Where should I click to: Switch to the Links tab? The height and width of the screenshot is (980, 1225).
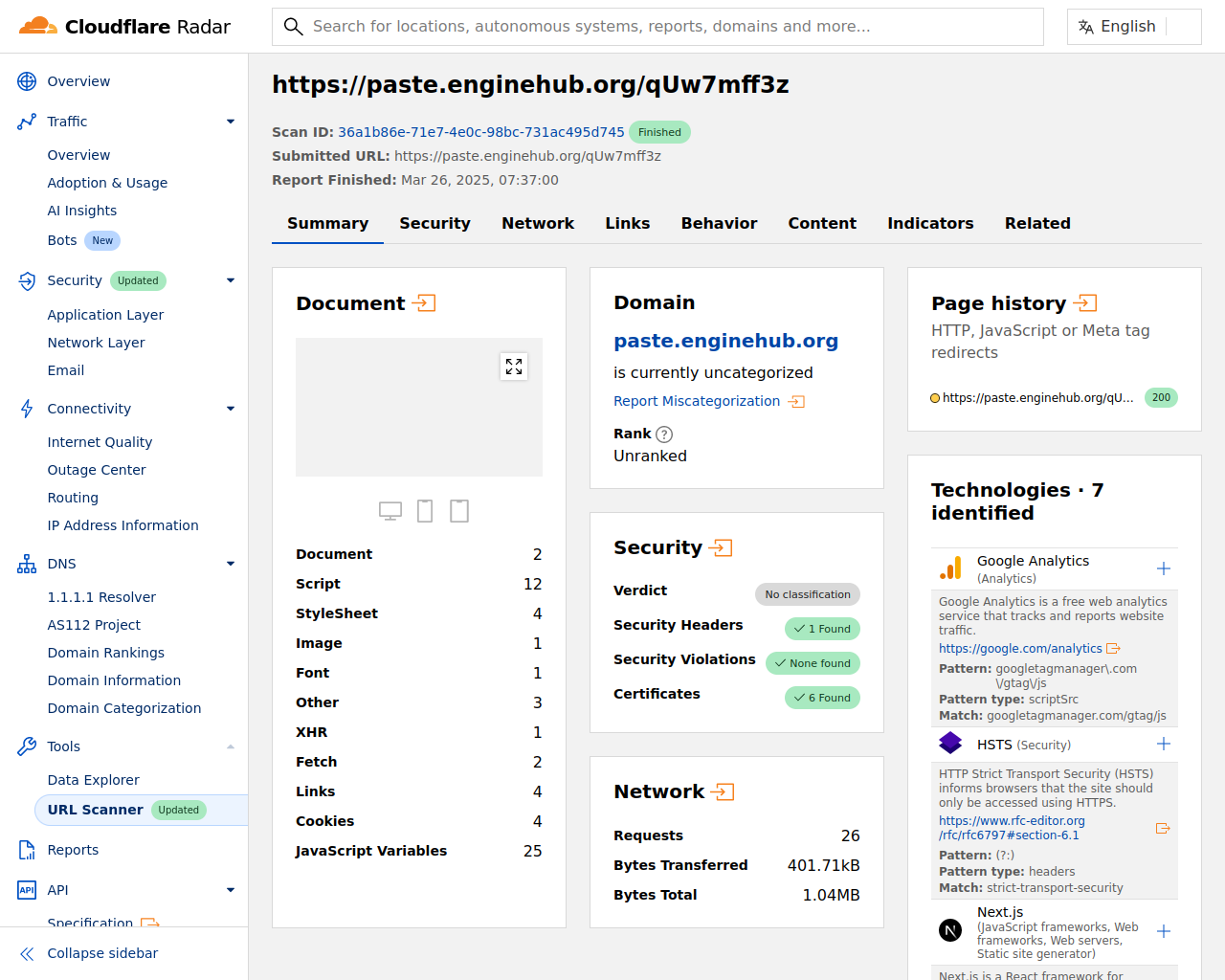628,223
